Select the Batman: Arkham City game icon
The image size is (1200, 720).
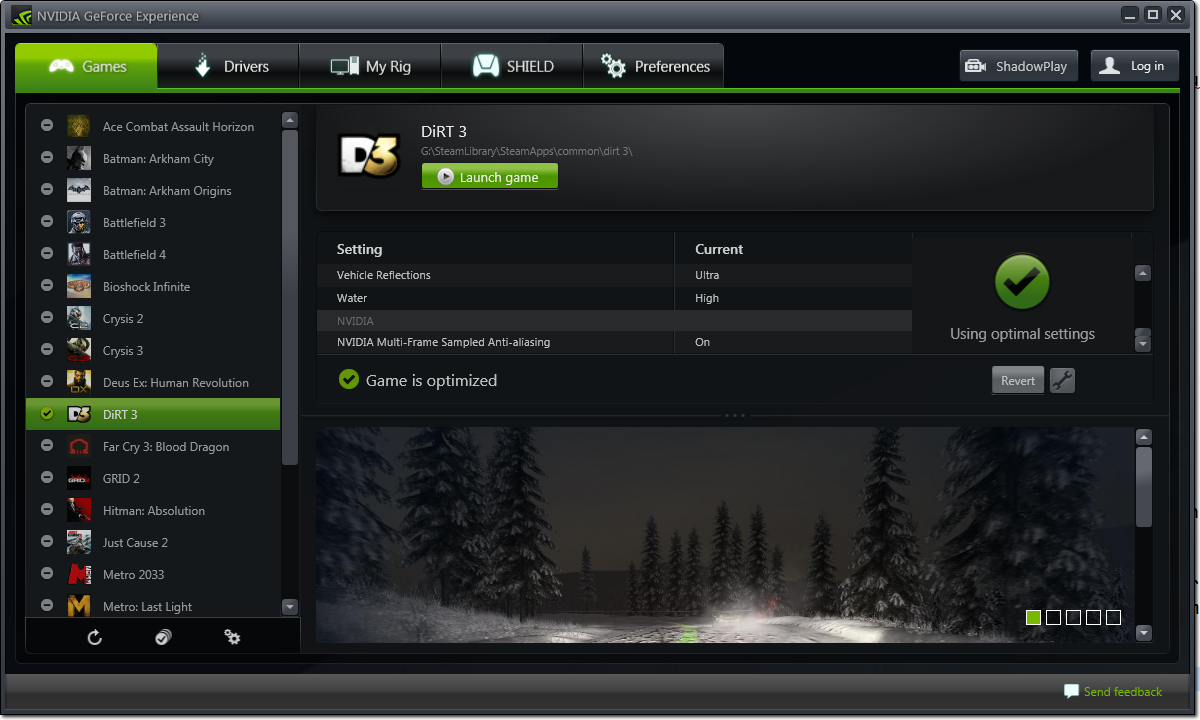coord(79,158)
